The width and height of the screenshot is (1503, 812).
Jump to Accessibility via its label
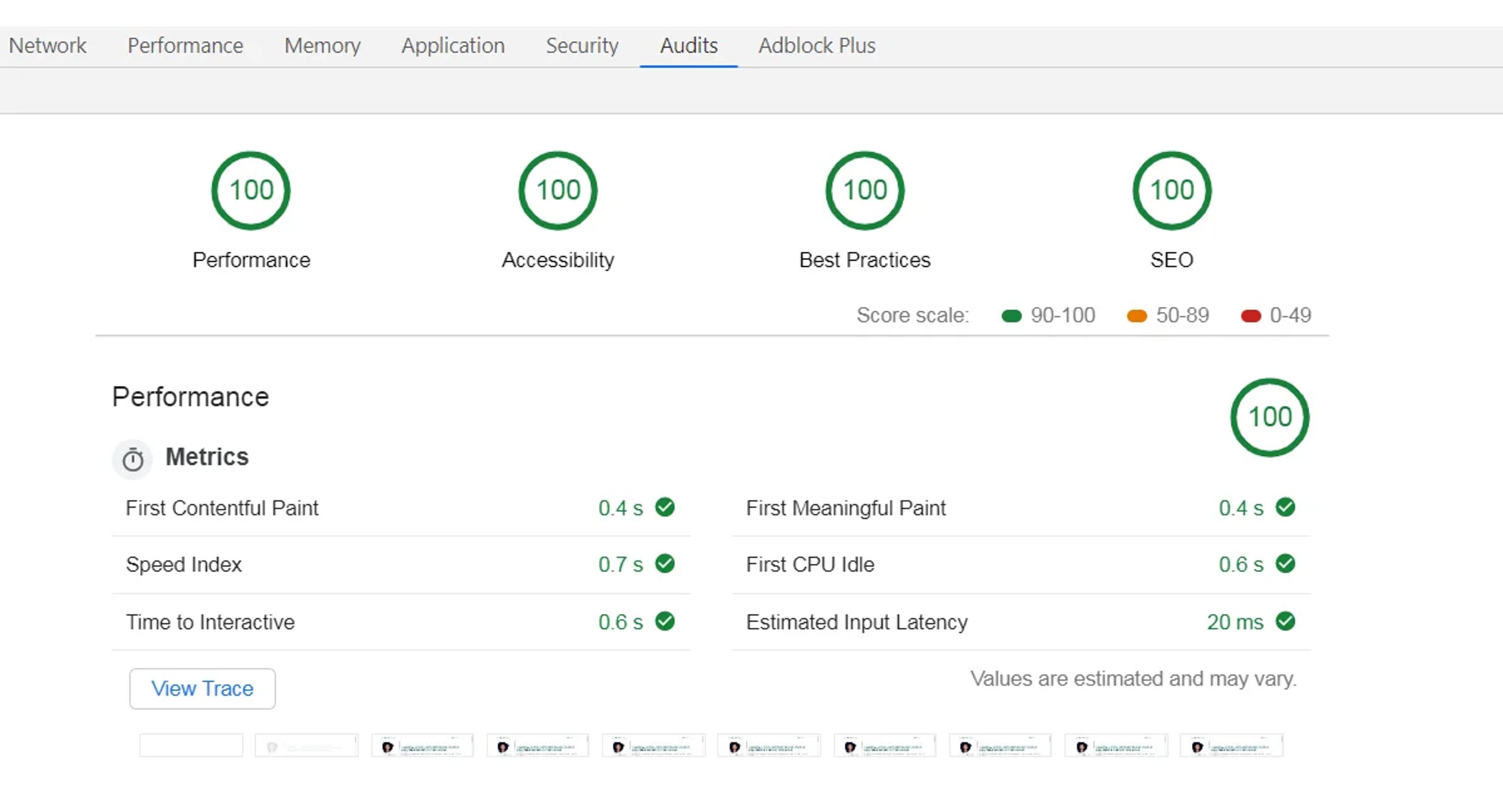click(558, 260)
